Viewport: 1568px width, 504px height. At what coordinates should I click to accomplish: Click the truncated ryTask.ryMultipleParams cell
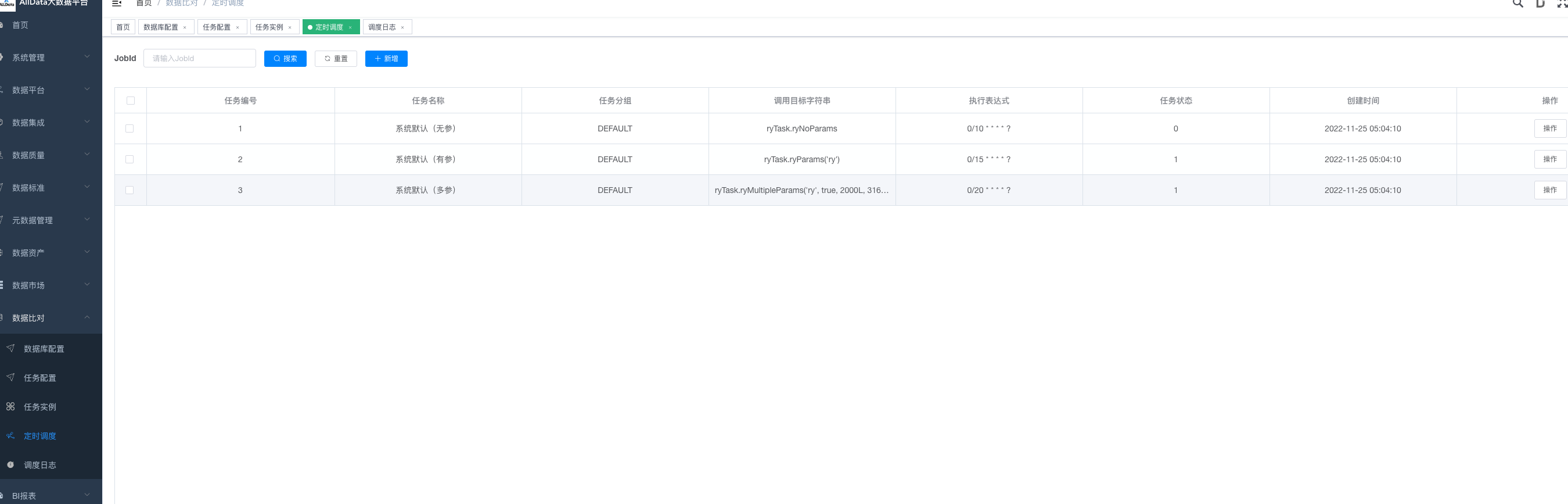click(x=801, y=190)
